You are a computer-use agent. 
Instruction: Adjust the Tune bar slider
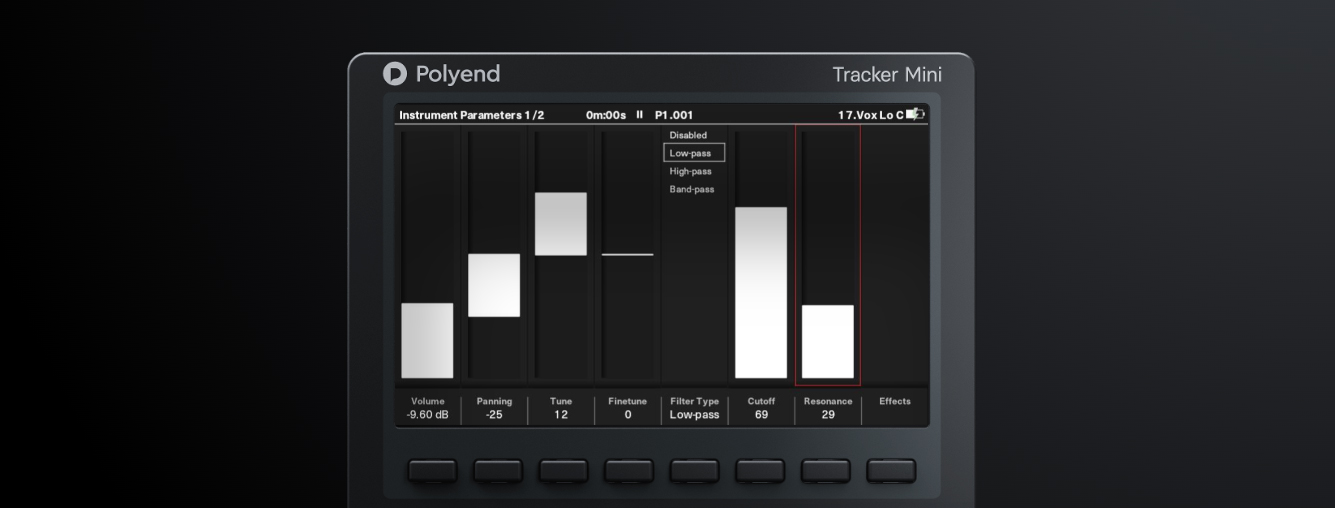pos(561,224)
